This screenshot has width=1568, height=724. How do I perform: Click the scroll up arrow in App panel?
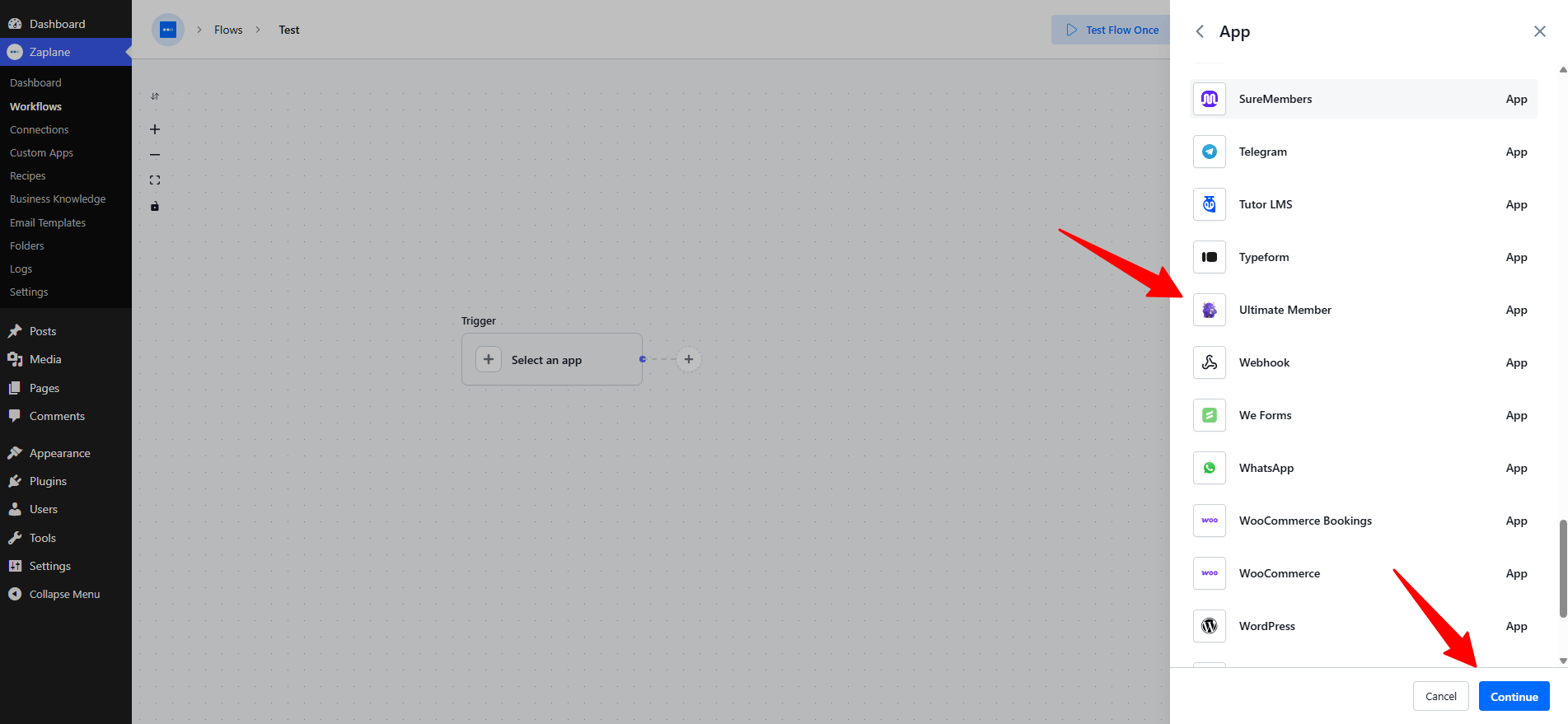click(1563, 70)
